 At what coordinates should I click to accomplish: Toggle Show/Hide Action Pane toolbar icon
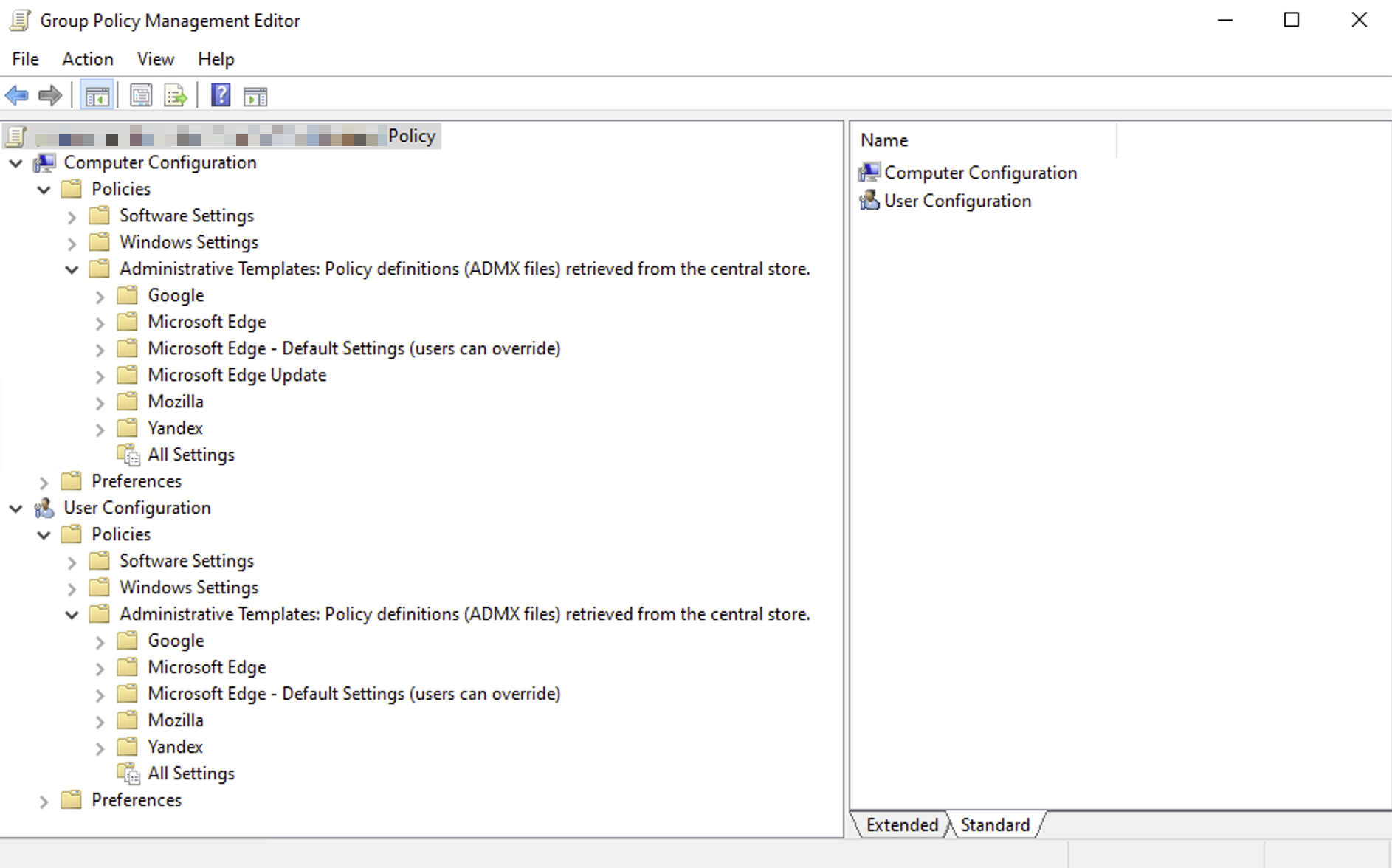coord(255,96)
